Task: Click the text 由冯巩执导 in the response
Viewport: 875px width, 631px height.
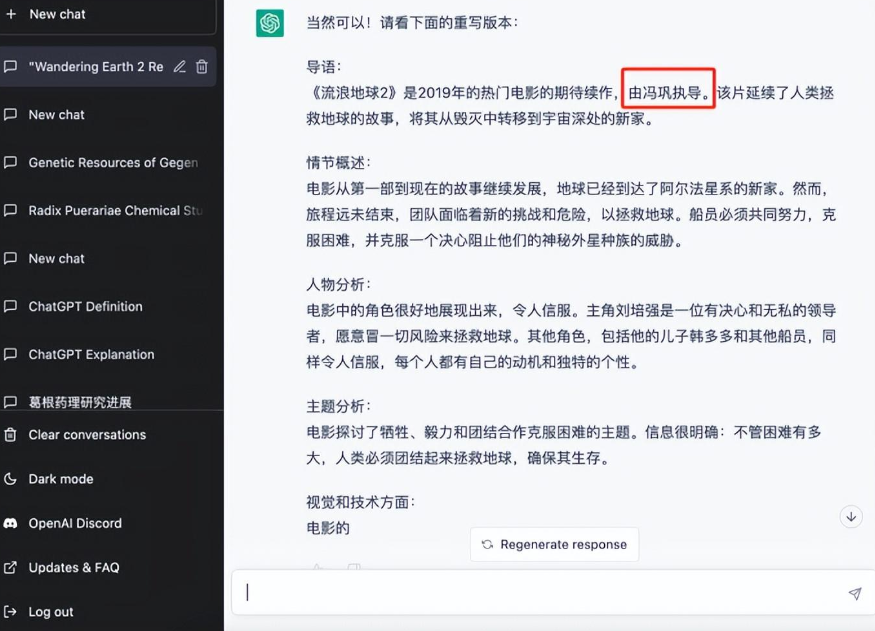Action: click(664, 93)
